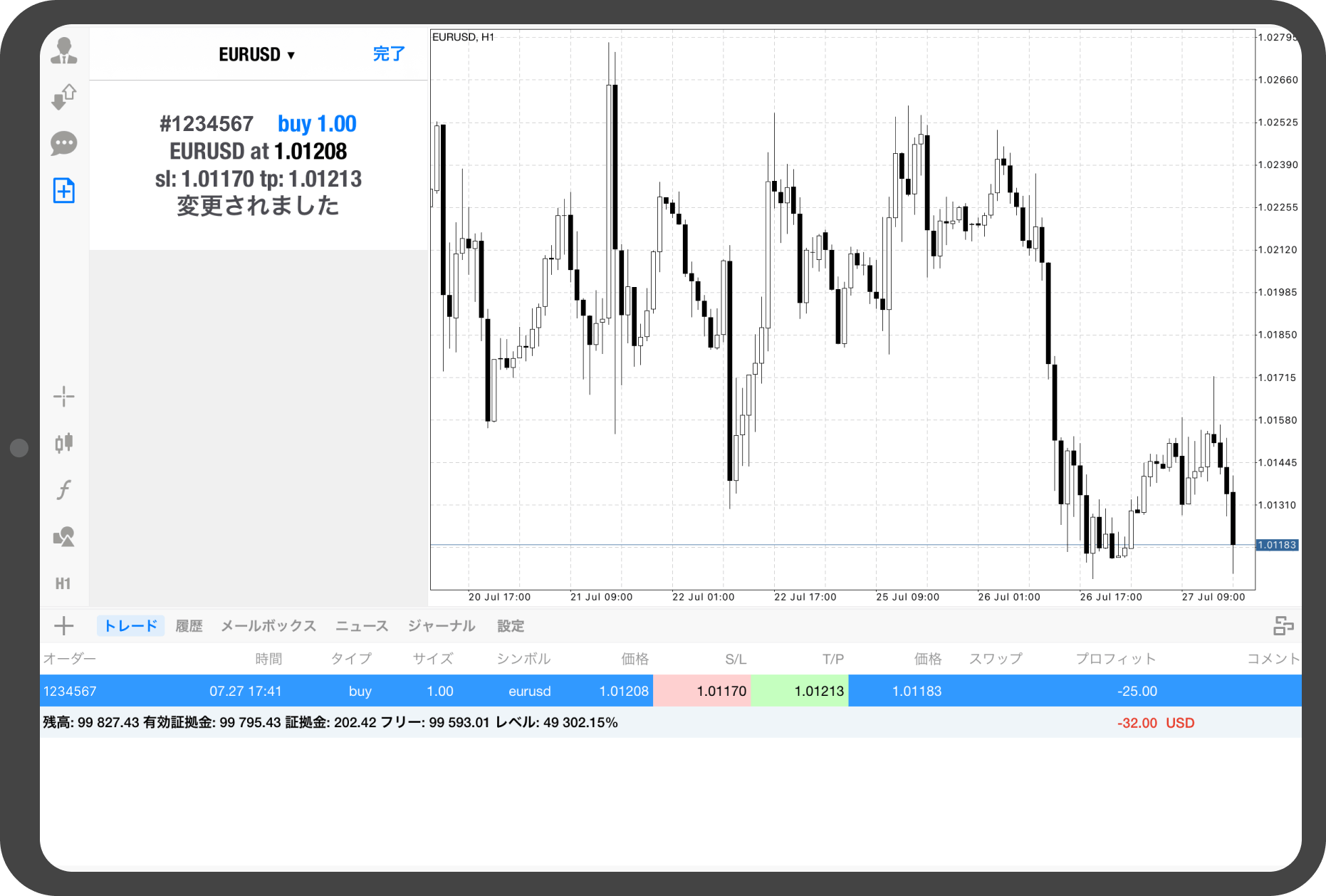Screen dimensions: 1326x896
Task: Select the T/P cell 1.01213
Action: [x=800, y=691]
